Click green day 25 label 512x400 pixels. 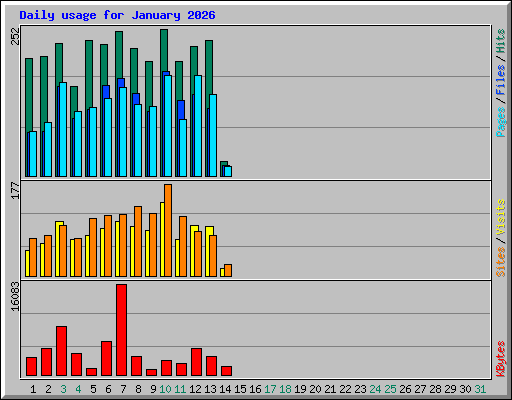click(x=390, y=389)
